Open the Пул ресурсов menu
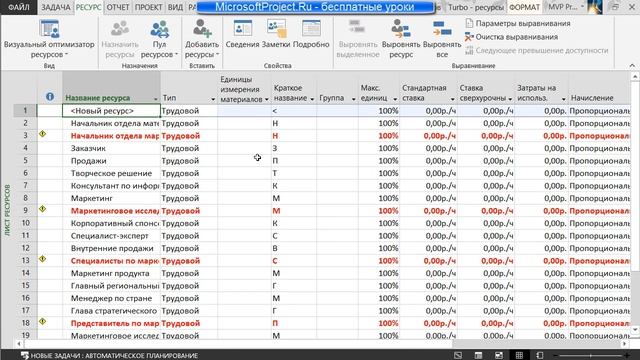 [x=159, y=39]
